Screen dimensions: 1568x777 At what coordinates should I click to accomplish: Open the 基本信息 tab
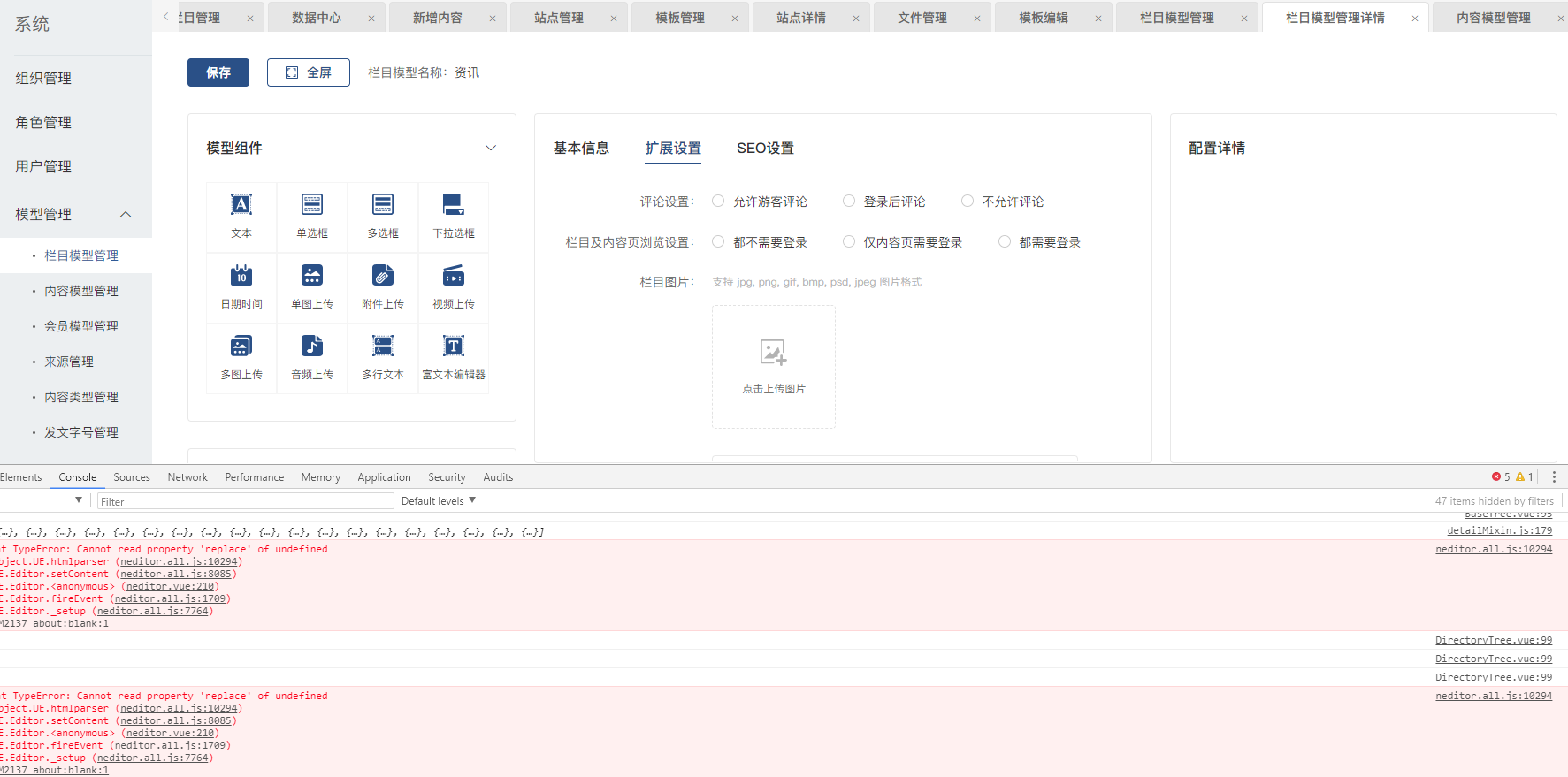click(581, 149)
